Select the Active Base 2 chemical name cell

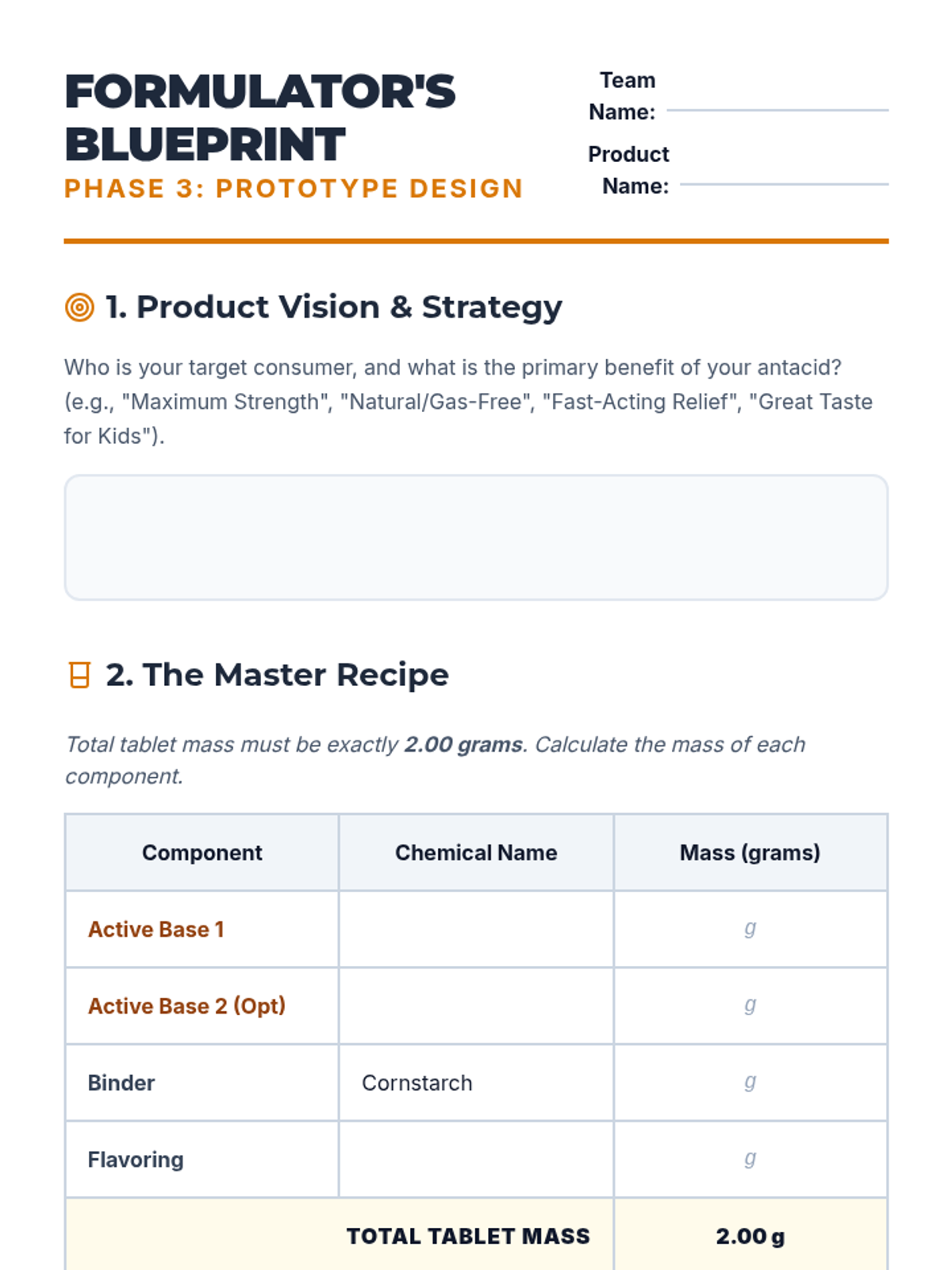pyautogui.click(x=476, y=1006)
